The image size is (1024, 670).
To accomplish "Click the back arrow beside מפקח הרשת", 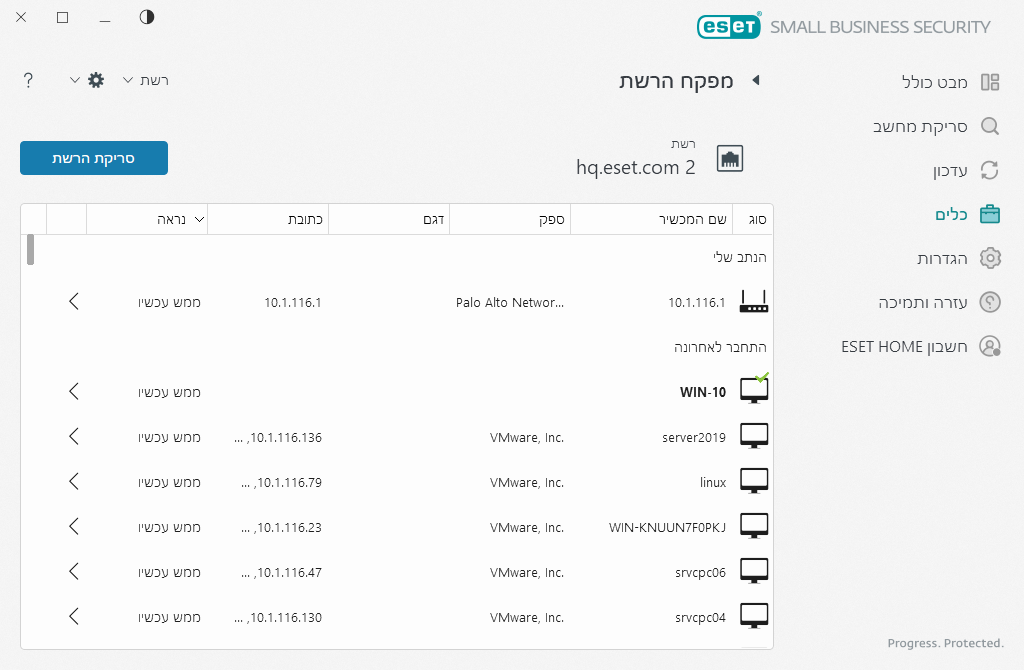I will [756, 80].
